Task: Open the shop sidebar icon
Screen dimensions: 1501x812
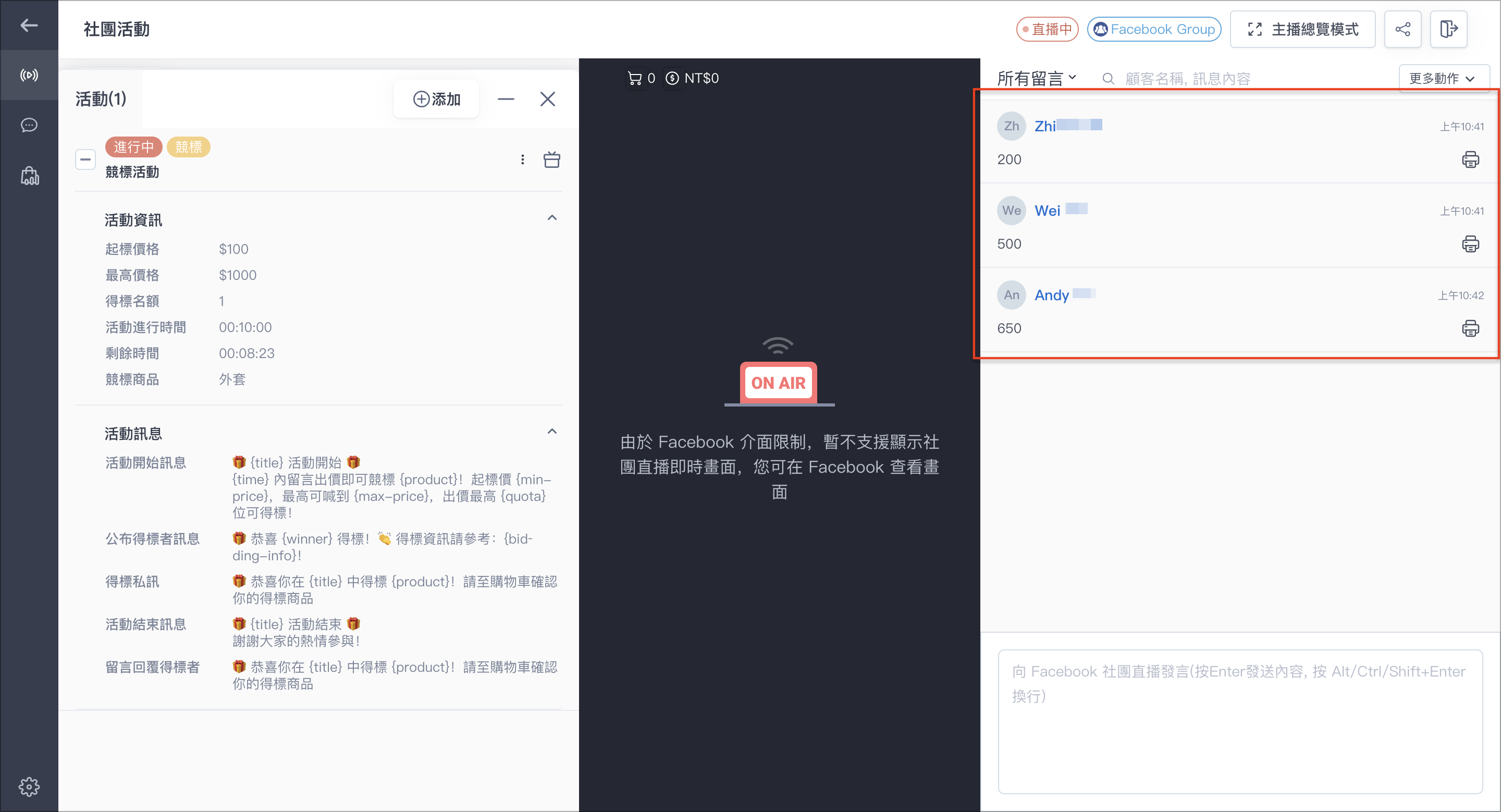Action: [x=29, y=175]
